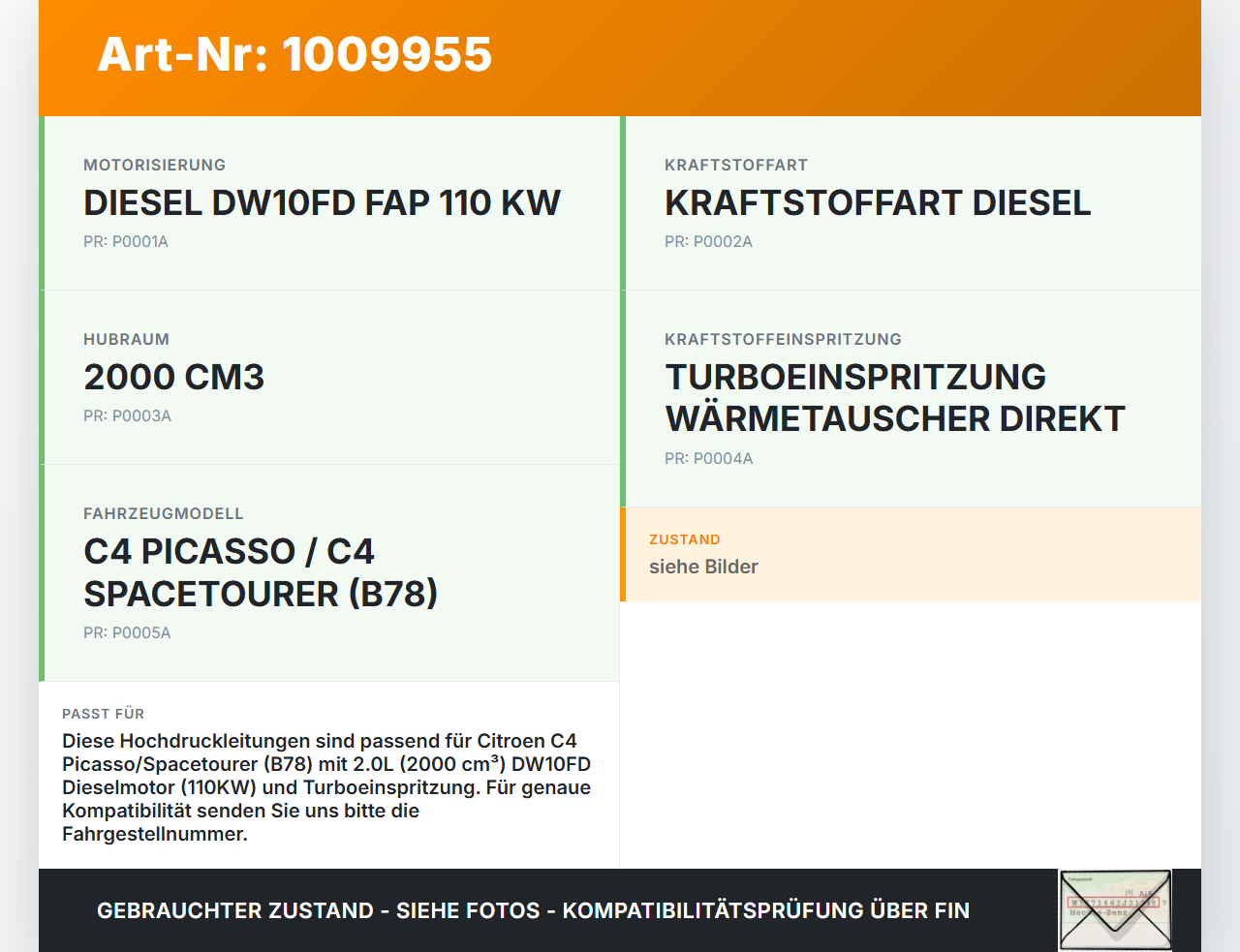This screenshot has width=1240, height=952.
Task: Select the Art-Nr: 1009955 heading
Action: [x=294, y=54]
